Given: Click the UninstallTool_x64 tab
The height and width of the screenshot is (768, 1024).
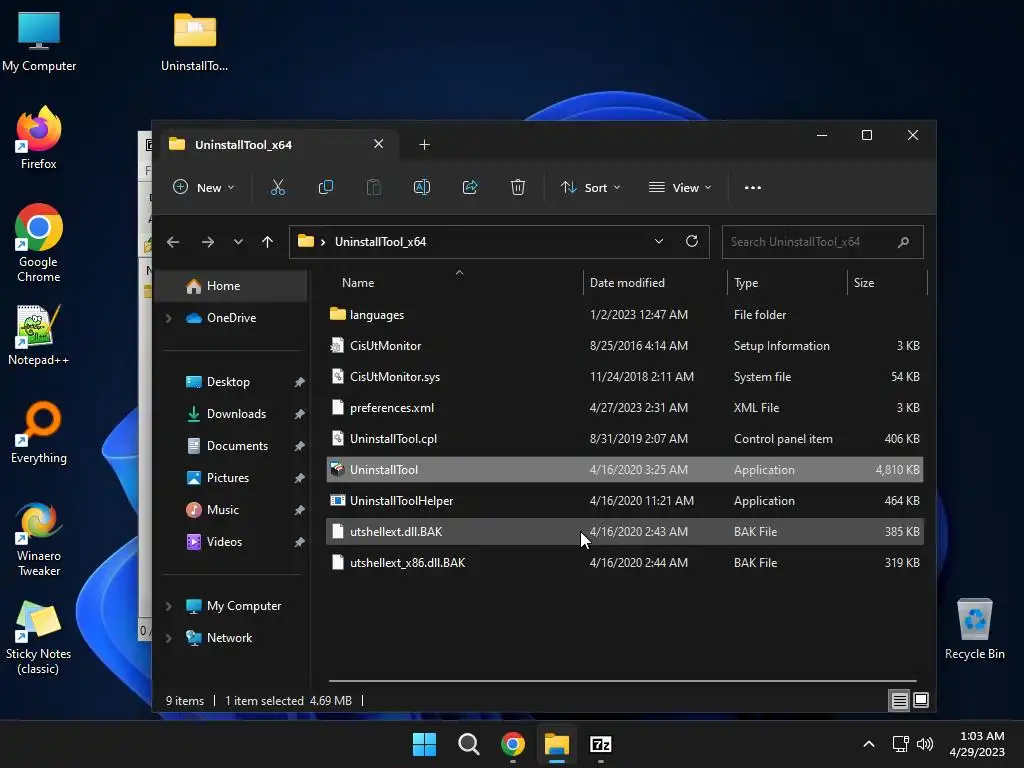Looking at the screenshot, I should (281, 144).
